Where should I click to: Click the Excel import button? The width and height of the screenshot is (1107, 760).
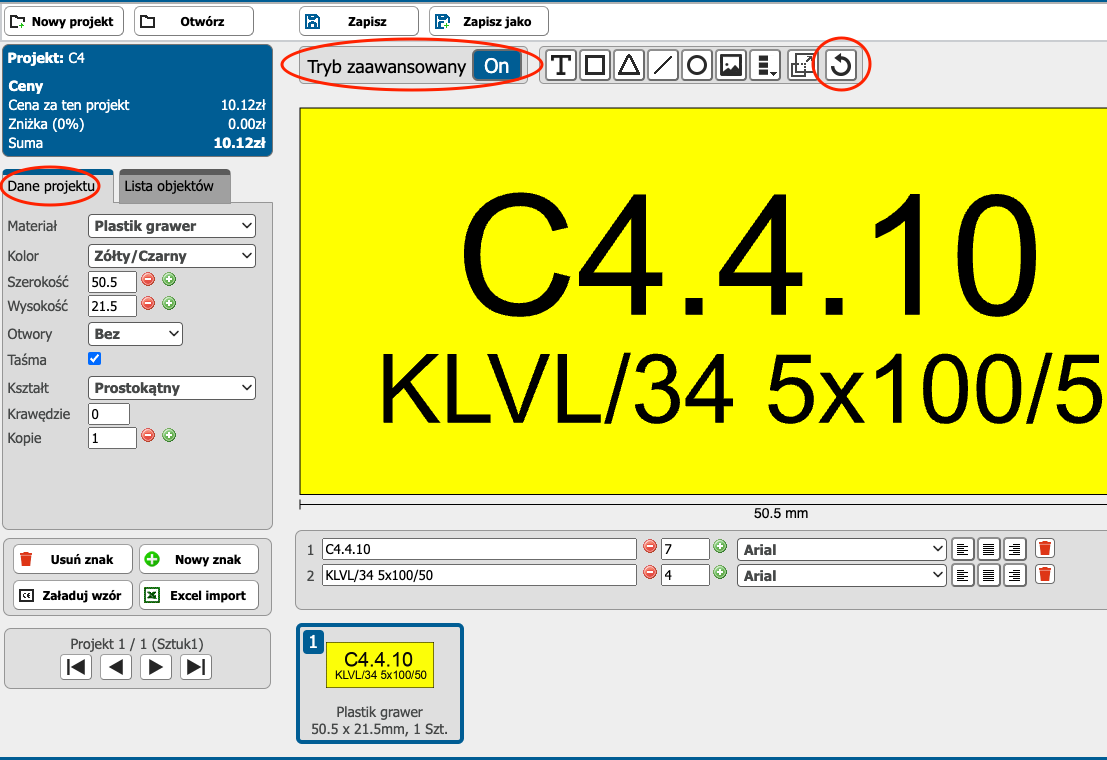tap(198, 595)
